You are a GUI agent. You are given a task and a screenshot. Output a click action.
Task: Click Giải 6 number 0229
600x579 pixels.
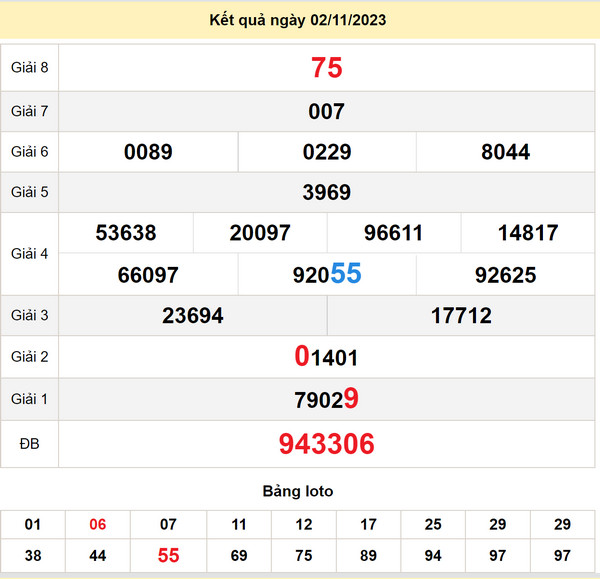point(327,152)
